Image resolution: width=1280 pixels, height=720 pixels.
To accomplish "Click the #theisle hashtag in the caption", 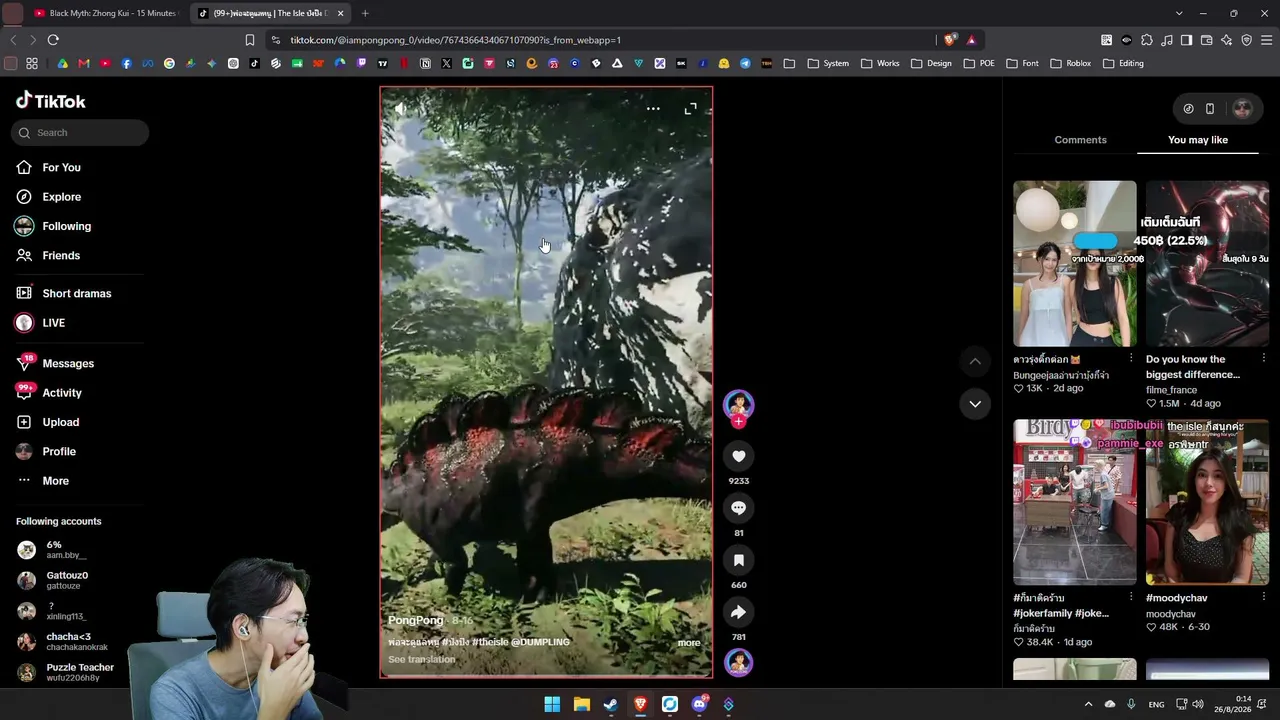I will tap(490, 642).
